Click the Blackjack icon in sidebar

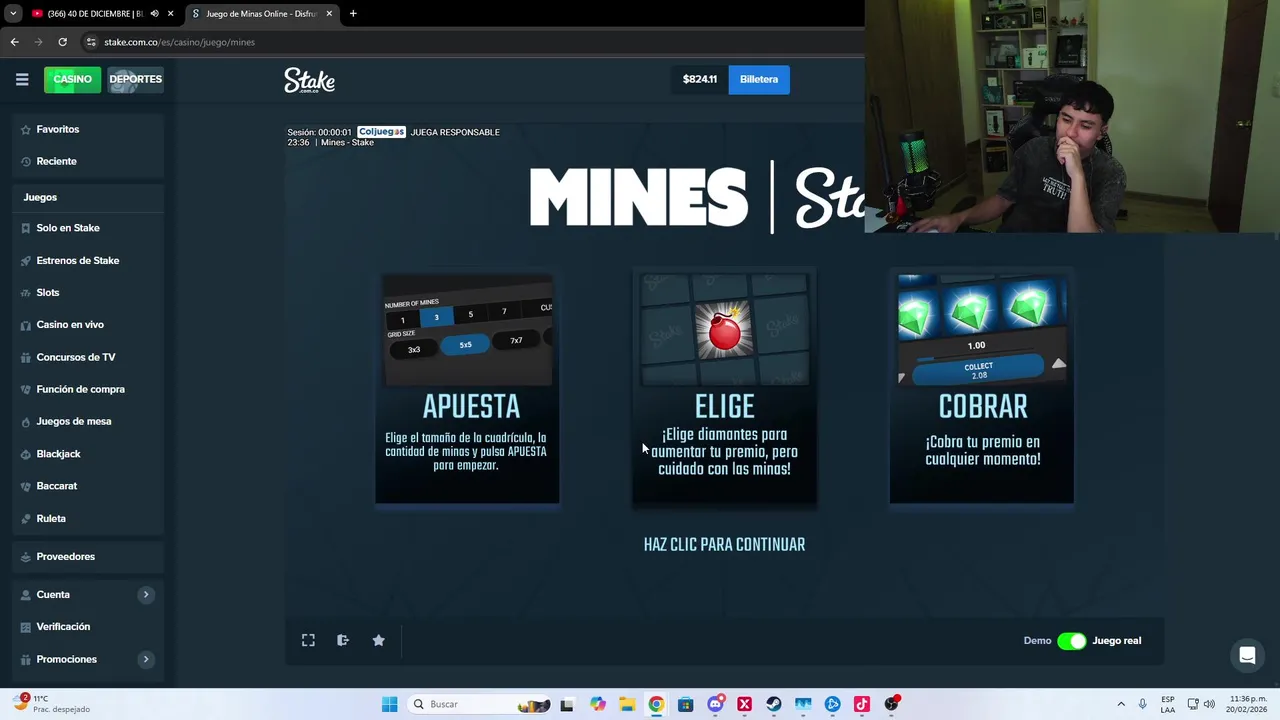[x=26, y=454]
